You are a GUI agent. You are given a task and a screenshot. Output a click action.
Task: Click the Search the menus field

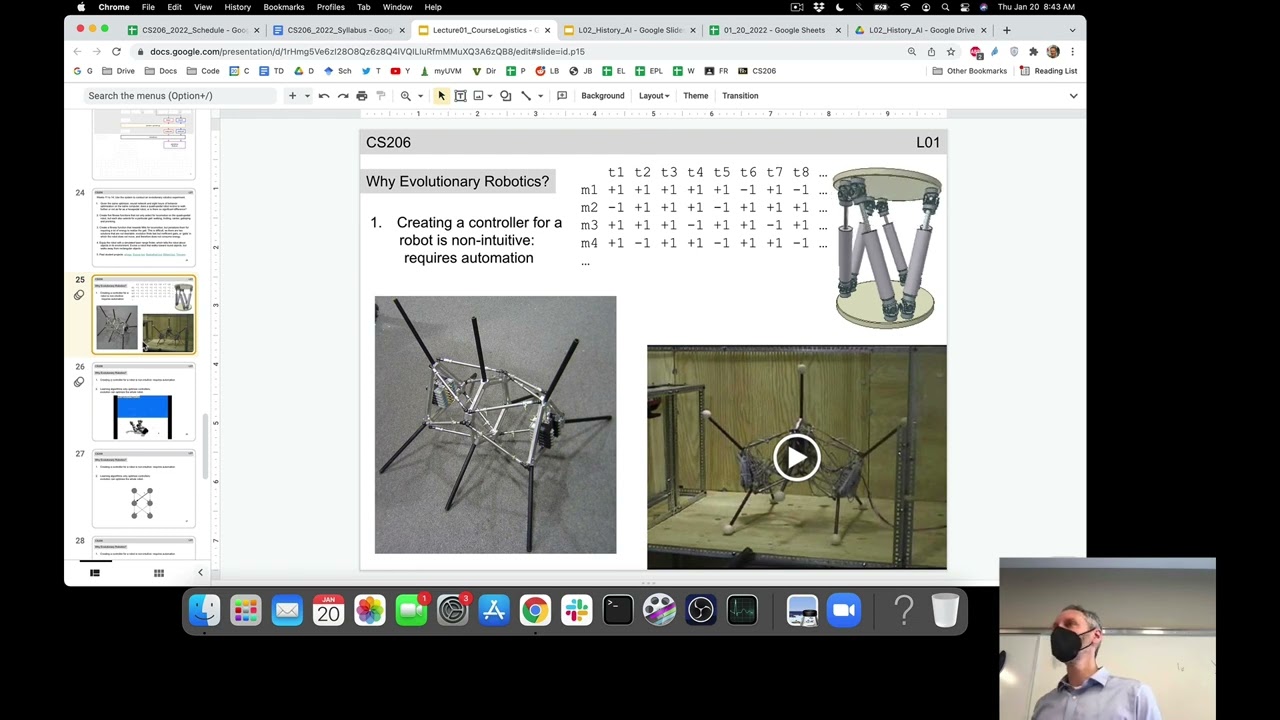tap(180, 96)
